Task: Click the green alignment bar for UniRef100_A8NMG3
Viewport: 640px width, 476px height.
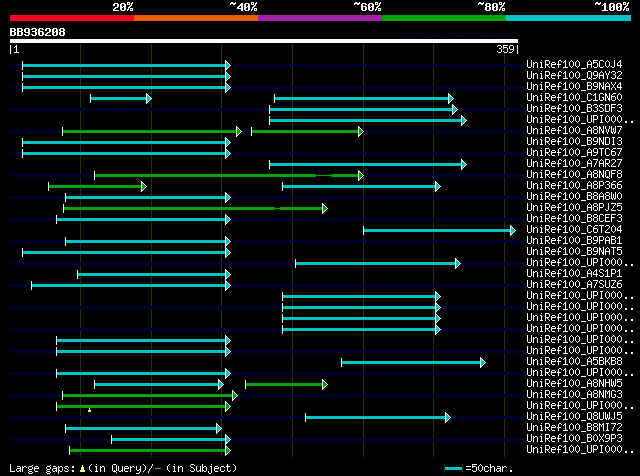Action: (150, 396)
